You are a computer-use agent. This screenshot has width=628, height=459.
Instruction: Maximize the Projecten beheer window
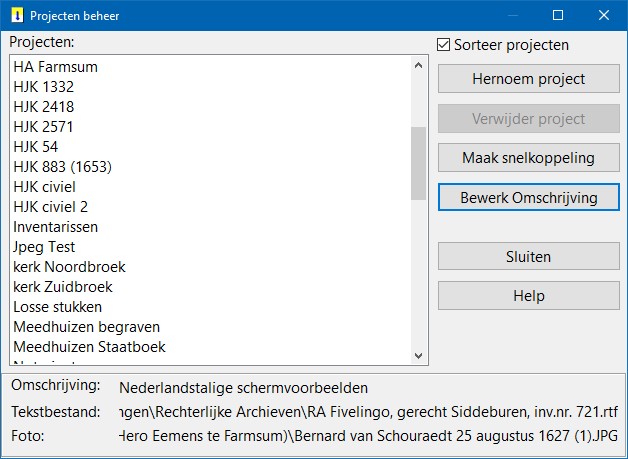pyautogui.click(x=558, y=16)
